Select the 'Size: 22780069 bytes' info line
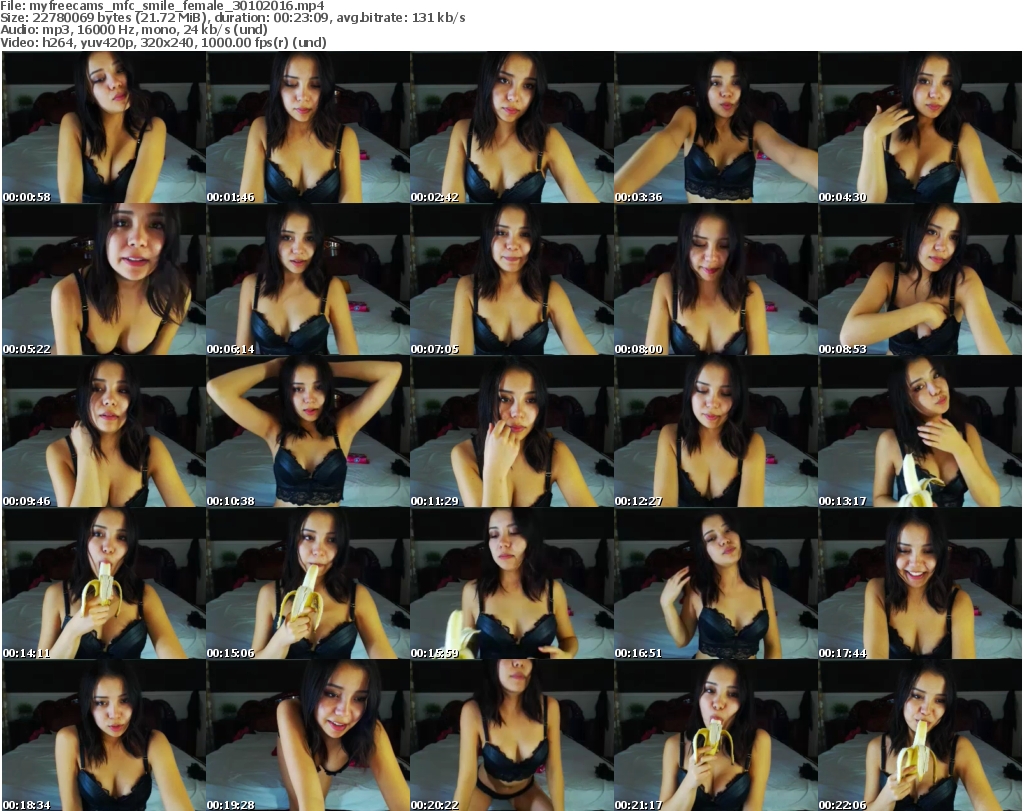This screenshot has width=1024, height=811. coord(232,18)
